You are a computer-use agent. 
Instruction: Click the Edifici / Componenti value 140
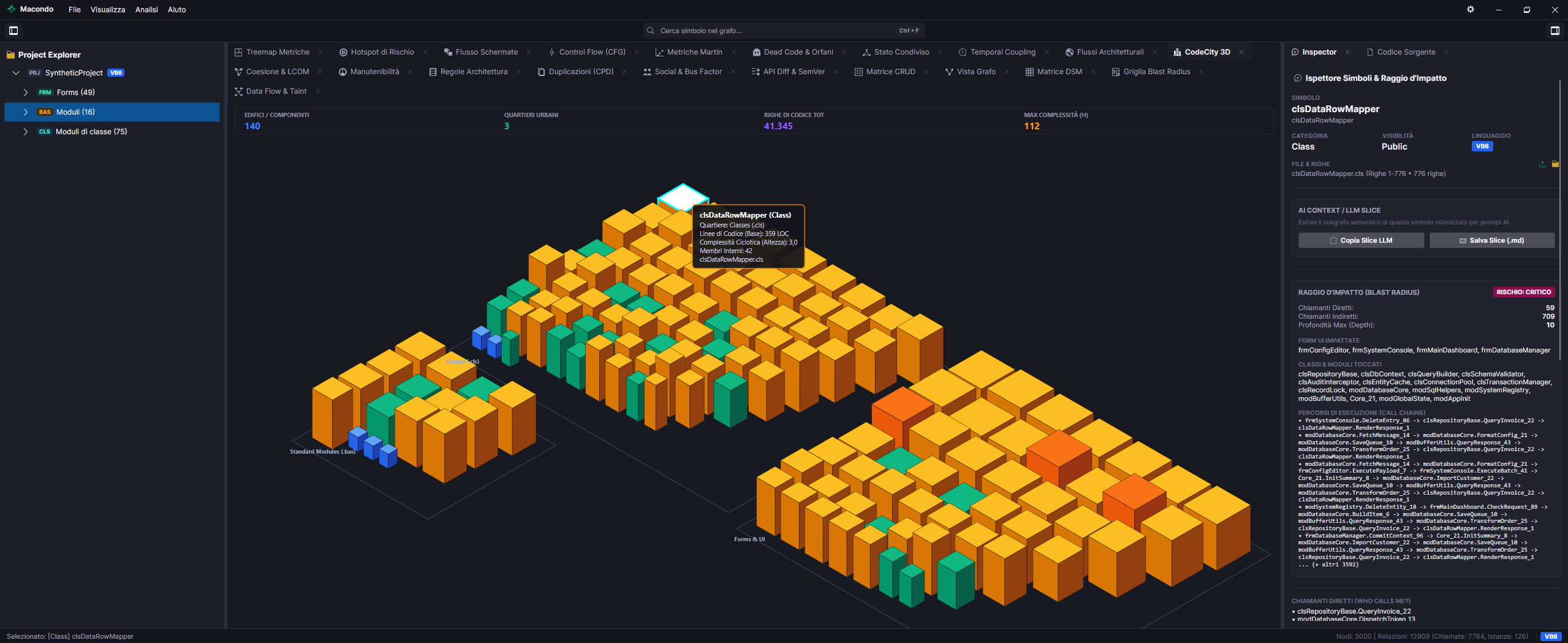(252, 126)
